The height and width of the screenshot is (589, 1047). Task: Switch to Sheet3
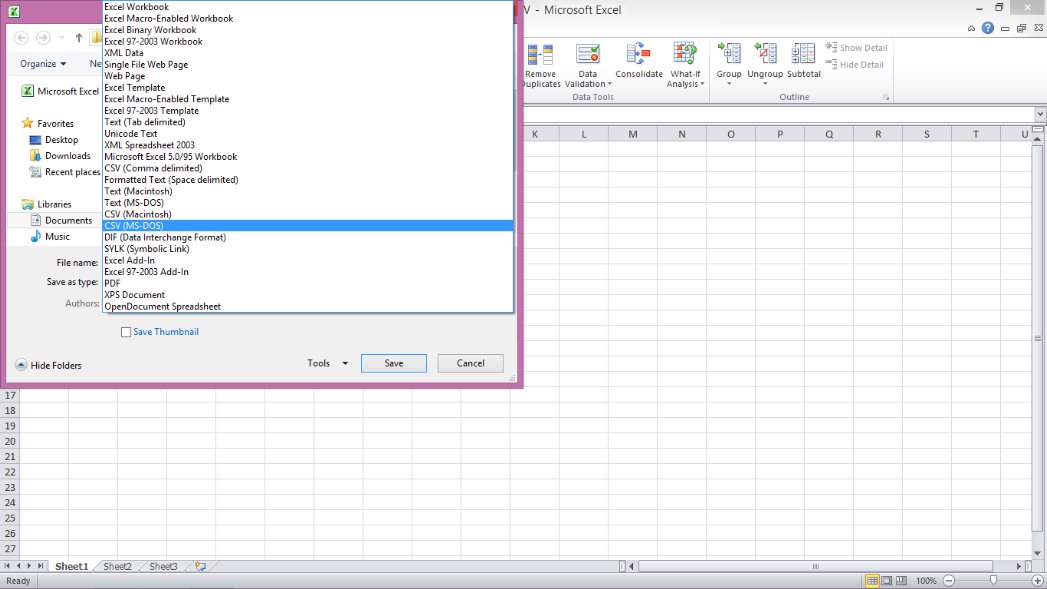[x=162, y=566]
